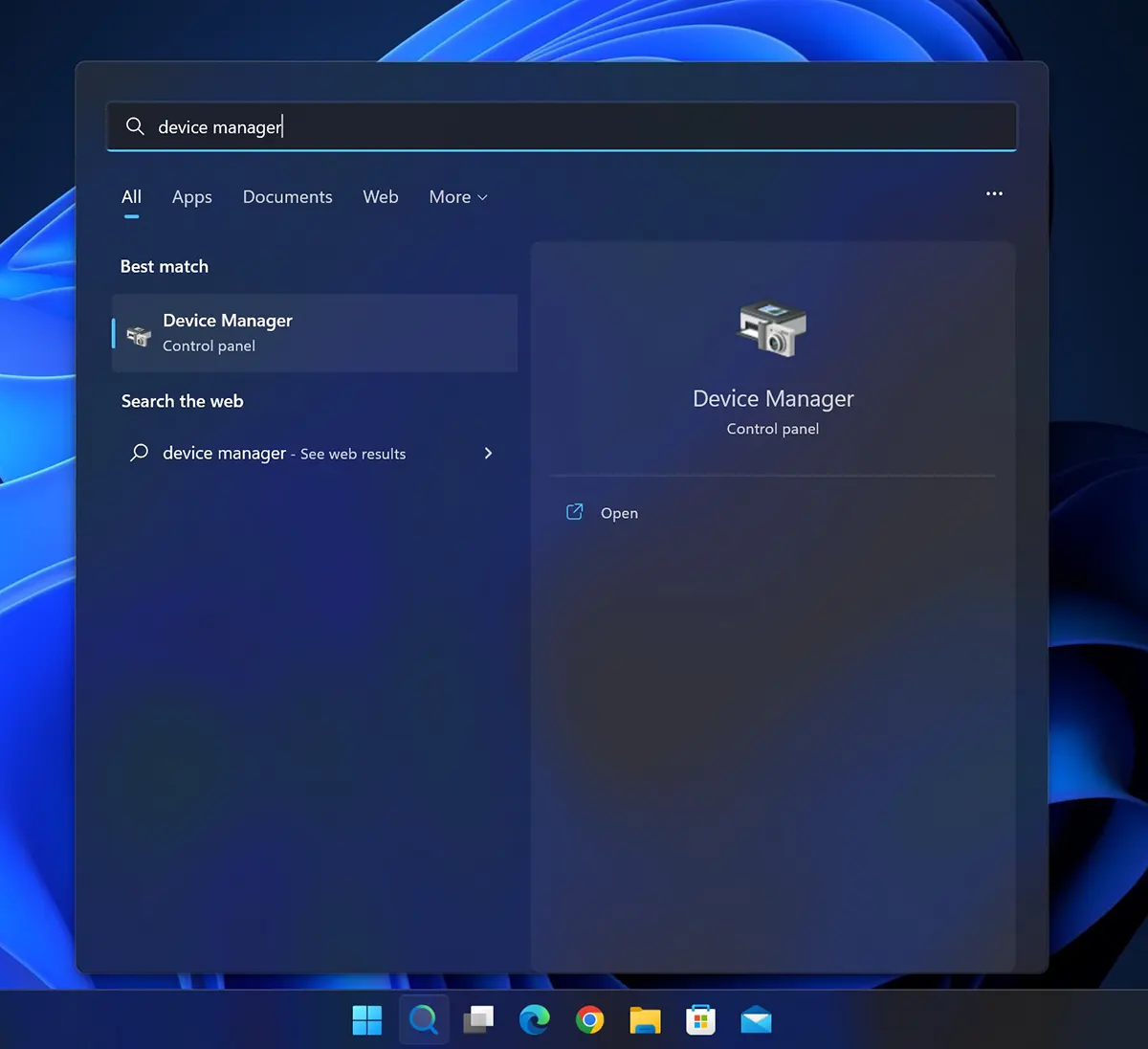Click the Device Manager title in preview
Screen dimensions: 1148x1049
pyautogui.click(x=773, y=399)
